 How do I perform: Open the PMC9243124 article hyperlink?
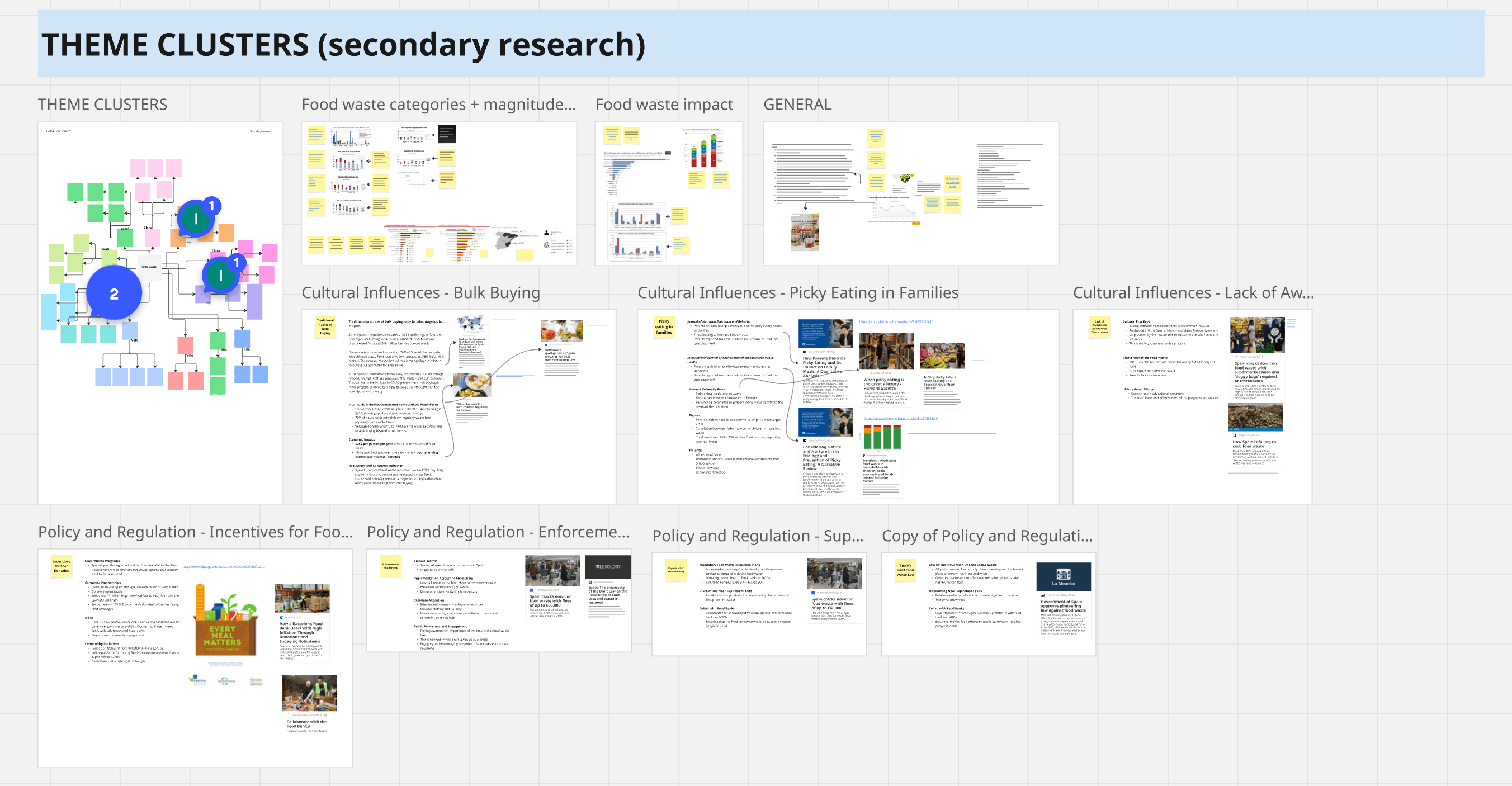pyautogui.click(x=895, y=321)
